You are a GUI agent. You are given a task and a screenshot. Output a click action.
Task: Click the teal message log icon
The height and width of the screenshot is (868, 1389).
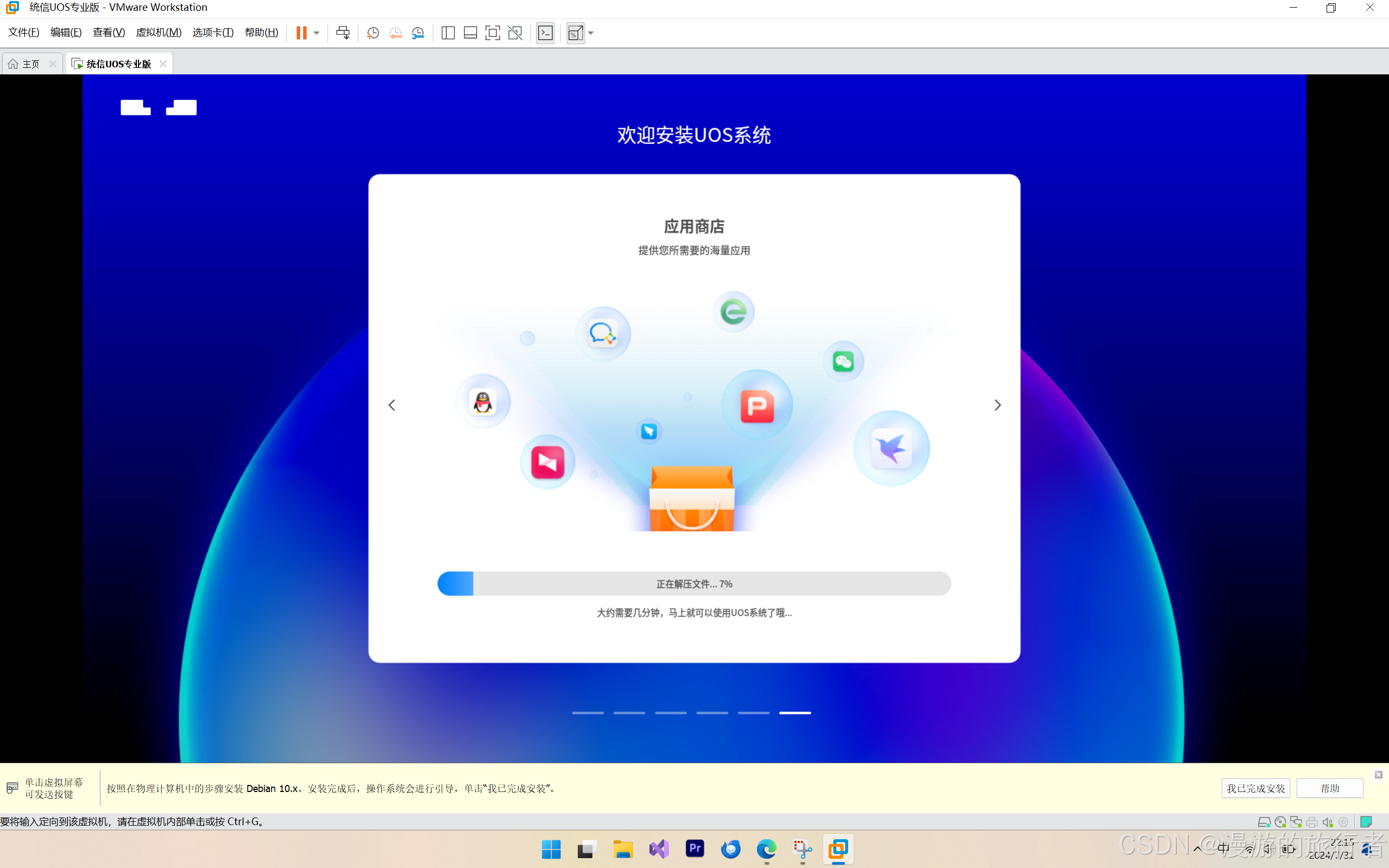coord(1367,822)
